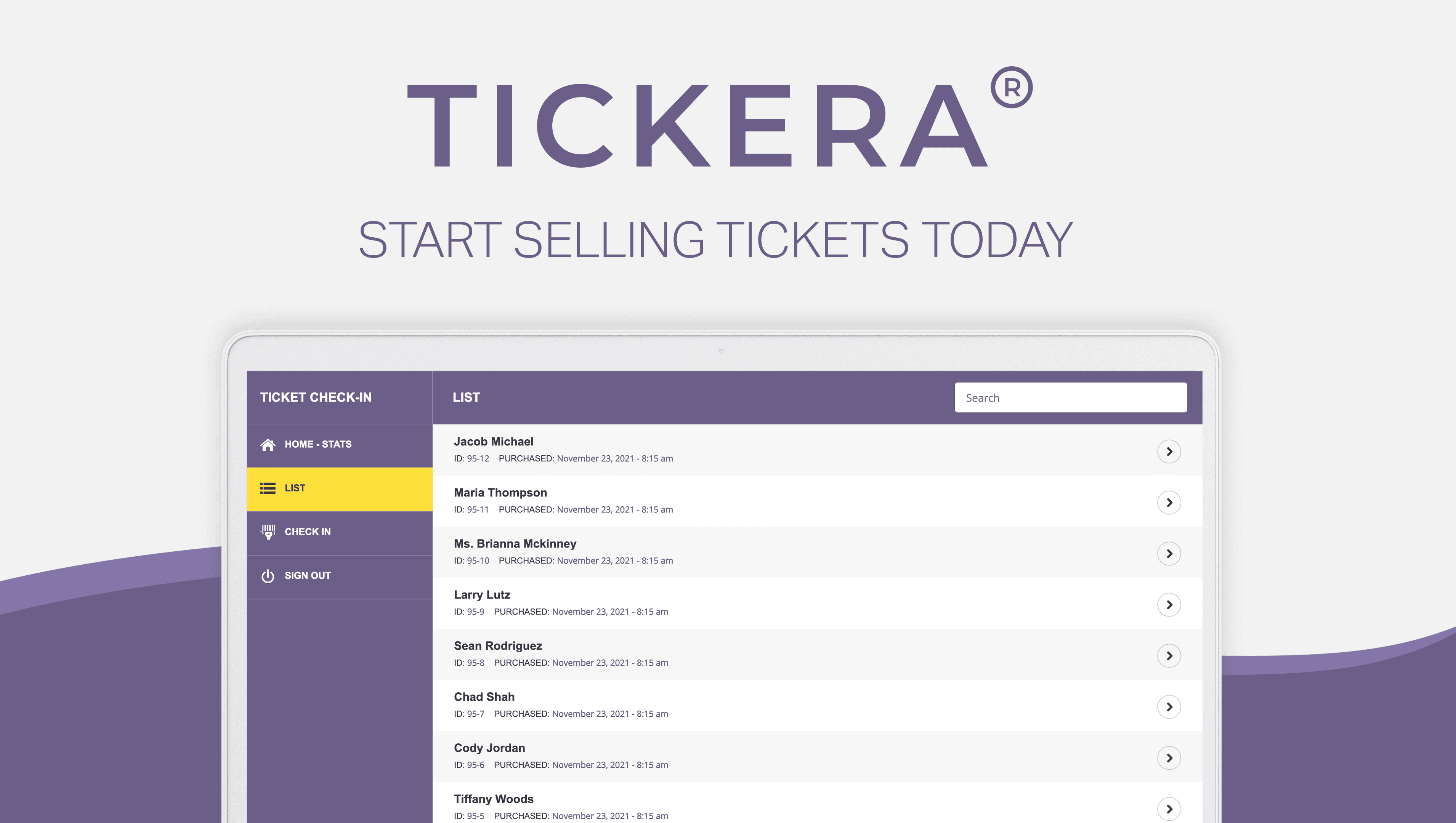Image resolution: width=1456 pixels, height=823 pixels.
Task: Open Tiffany Woods chevron button
Action: coord(1169,809)
